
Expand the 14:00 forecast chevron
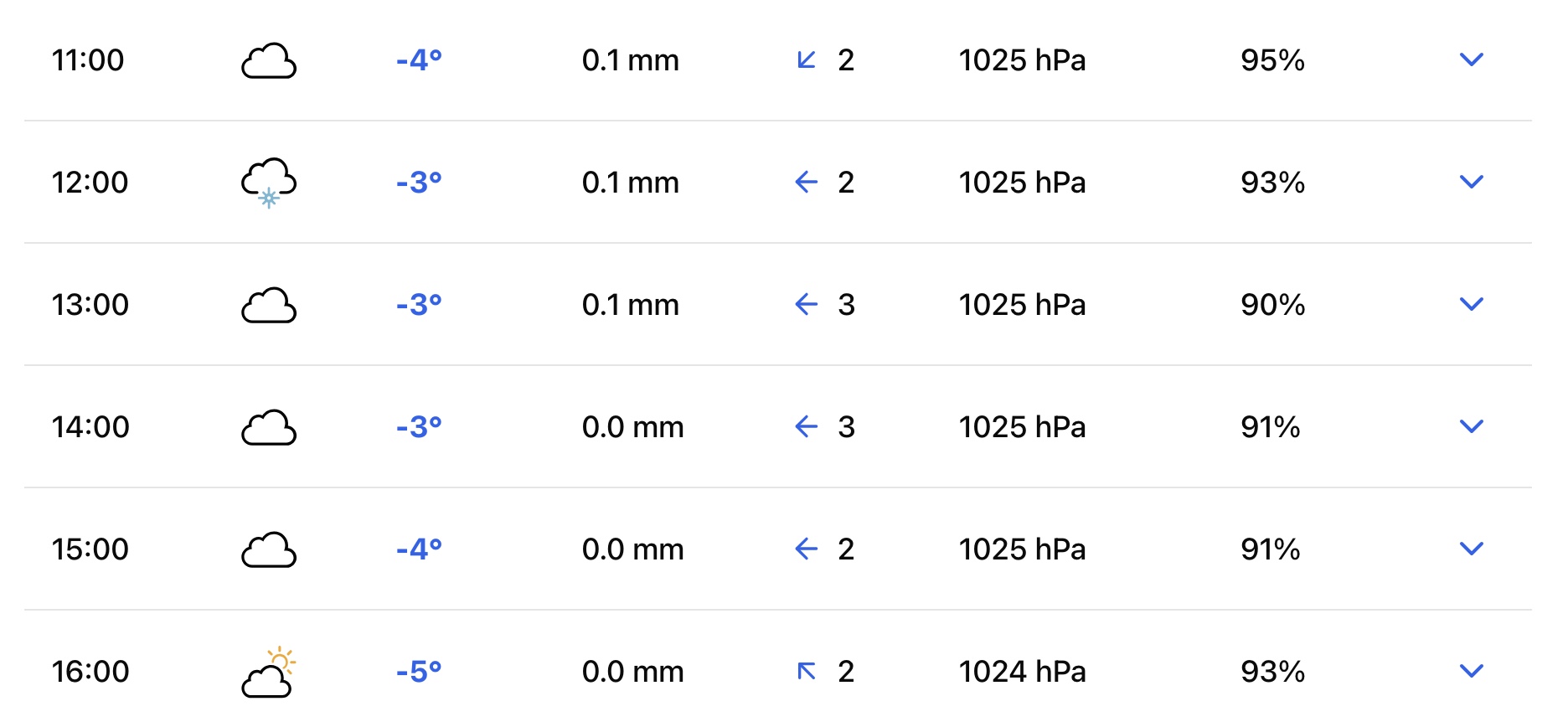coord(1471,426)
